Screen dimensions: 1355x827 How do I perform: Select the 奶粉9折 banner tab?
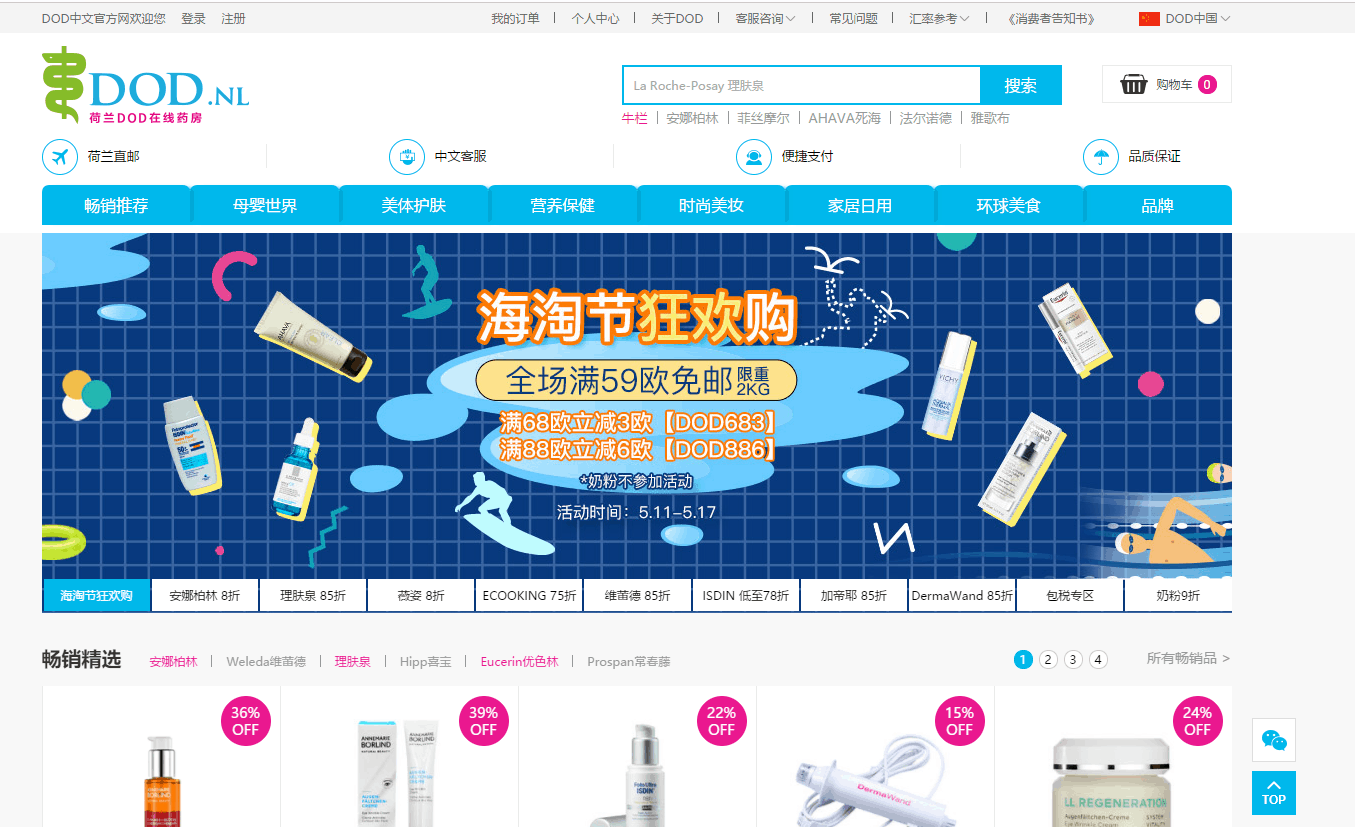point(1178,595)
